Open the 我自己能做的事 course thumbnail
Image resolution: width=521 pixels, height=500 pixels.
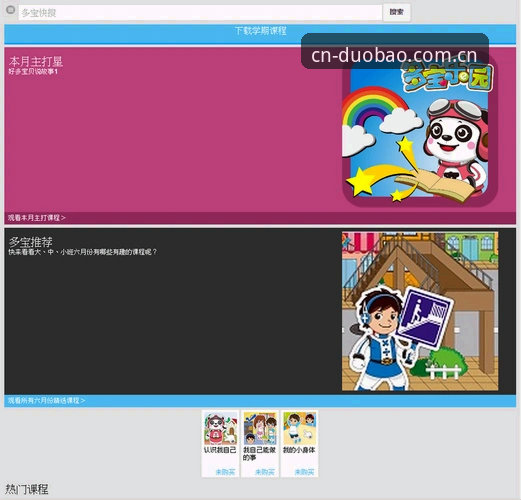click(x=260, y=428)
